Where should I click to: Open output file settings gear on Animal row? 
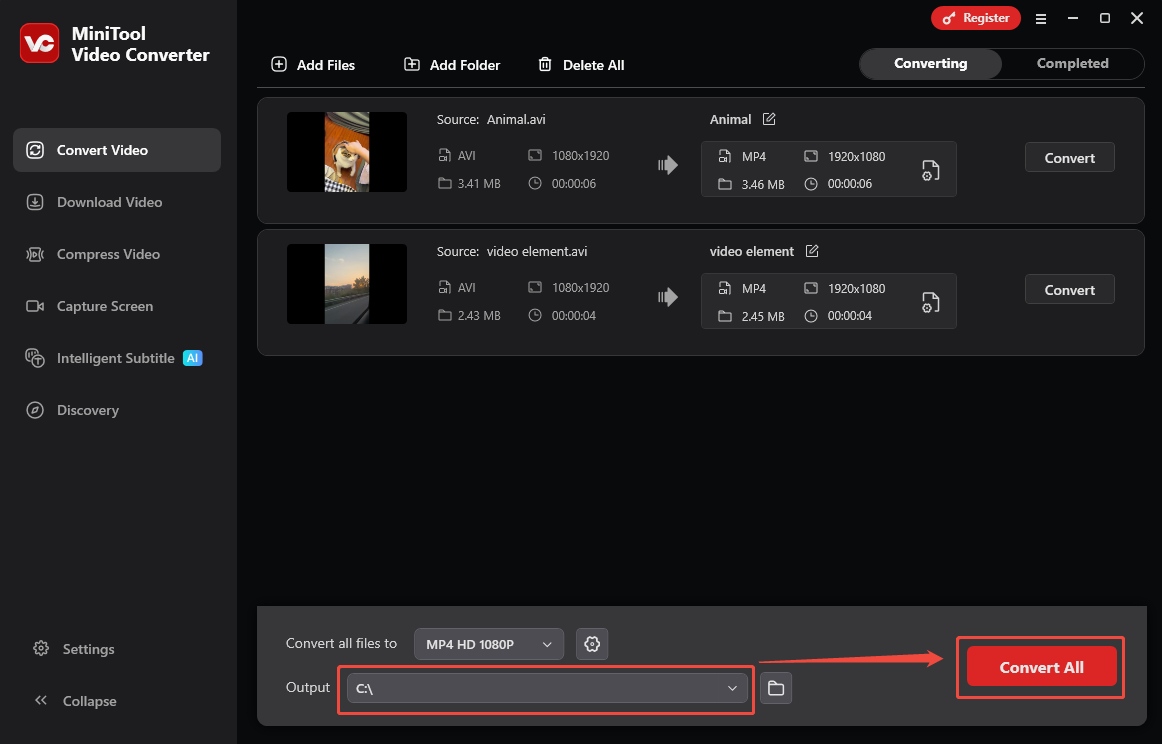click(x=930, y=170)
